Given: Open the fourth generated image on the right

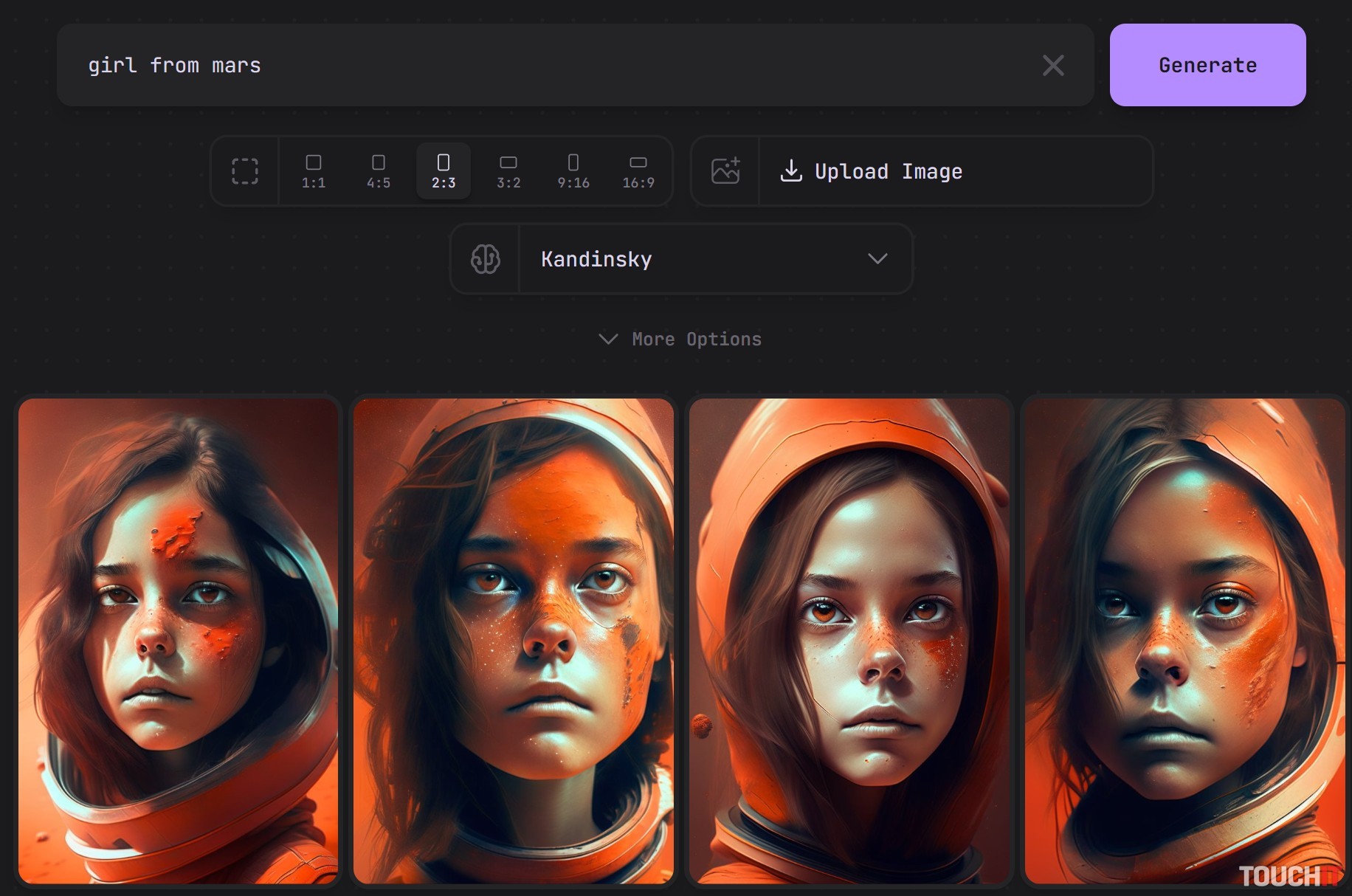Looking at the screenshot, I should tap(1184, 641).
